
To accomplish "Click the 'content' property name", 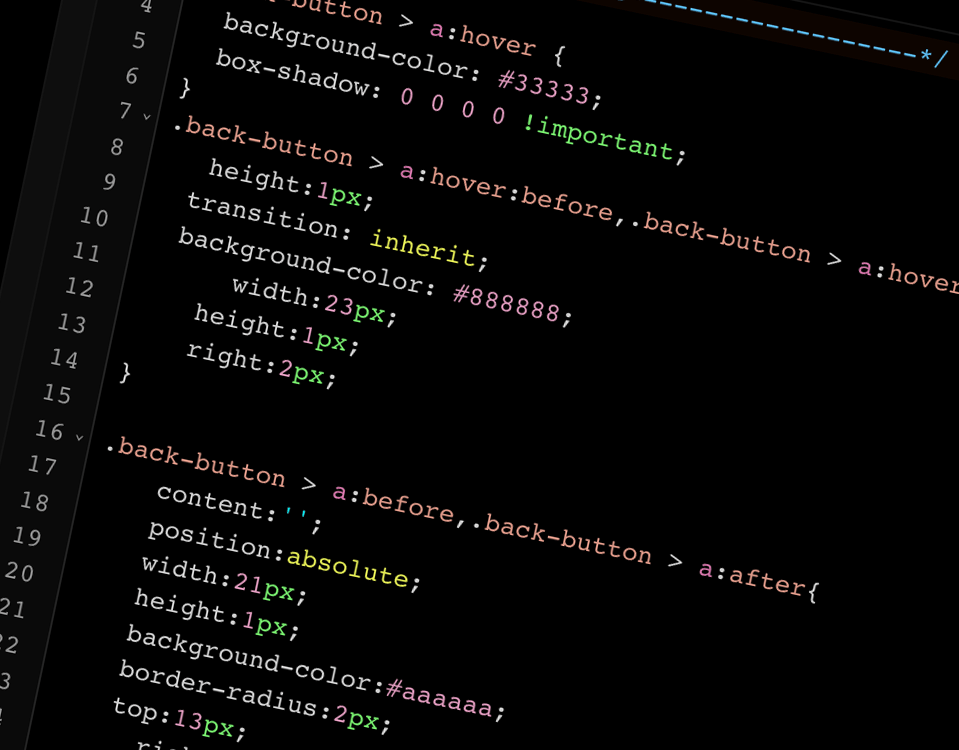I will click(211, 502).
